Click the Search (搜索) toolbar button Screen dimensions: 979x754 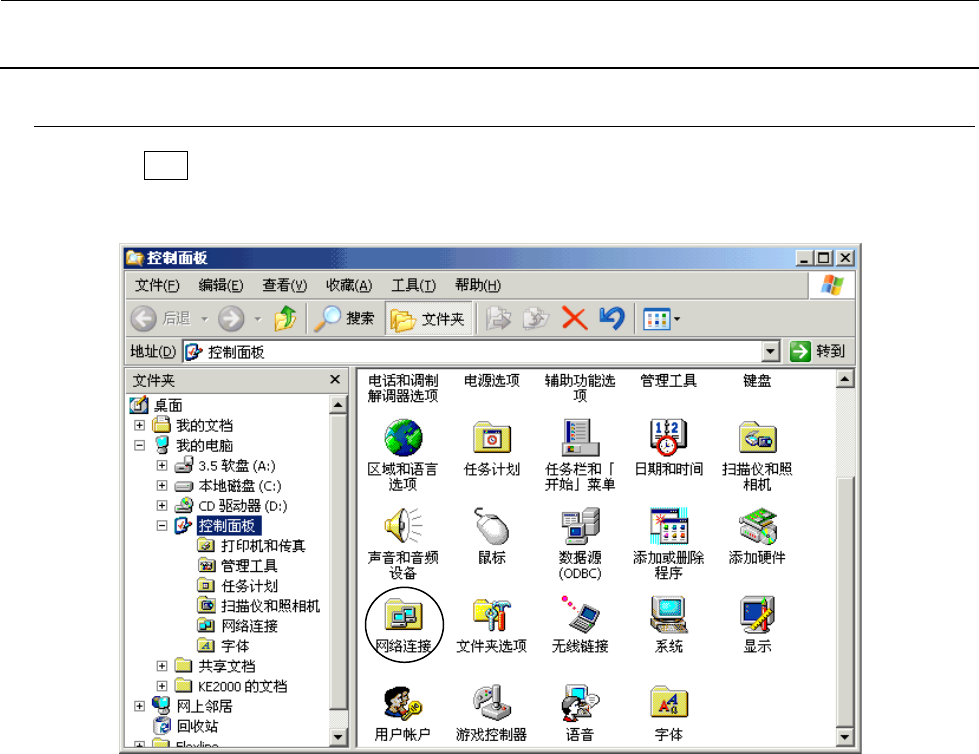[344, 318]
